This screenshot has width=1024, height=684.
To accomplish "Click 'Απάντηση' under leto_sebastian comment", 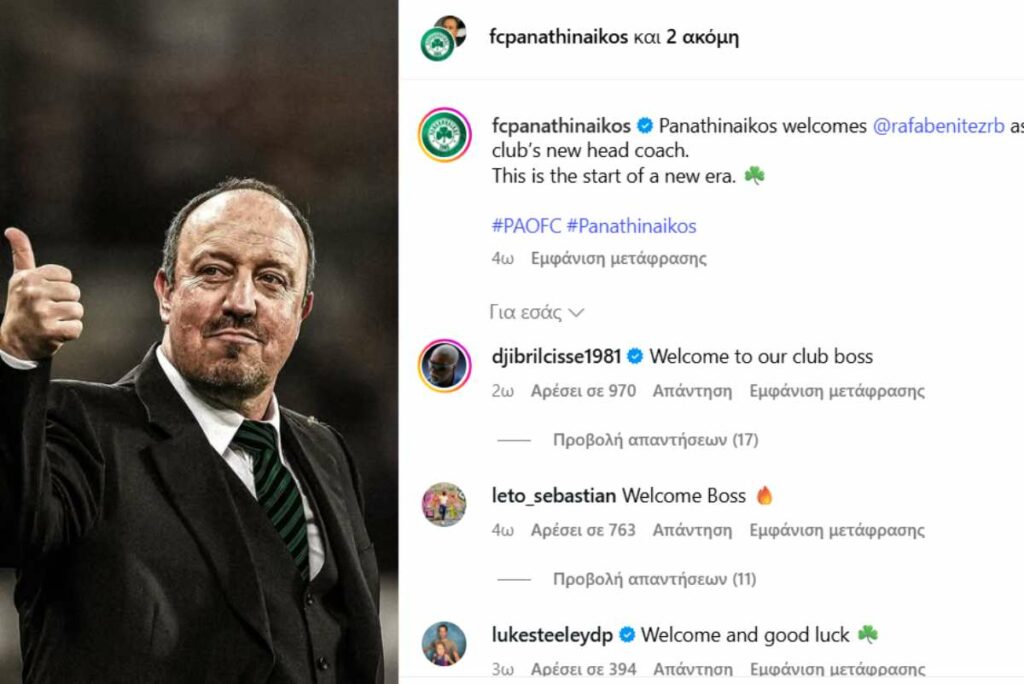I will 692,530.
